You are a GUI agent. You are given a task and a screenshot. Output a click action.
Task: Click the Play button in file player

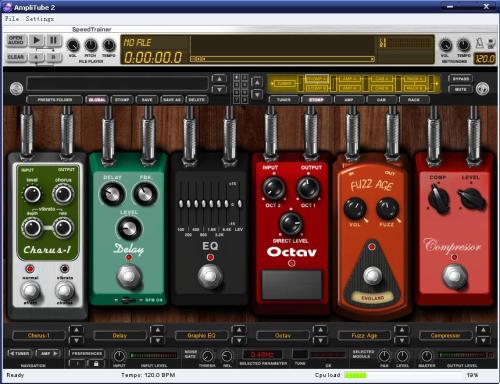pyautogui.click(x=36, y=40)
